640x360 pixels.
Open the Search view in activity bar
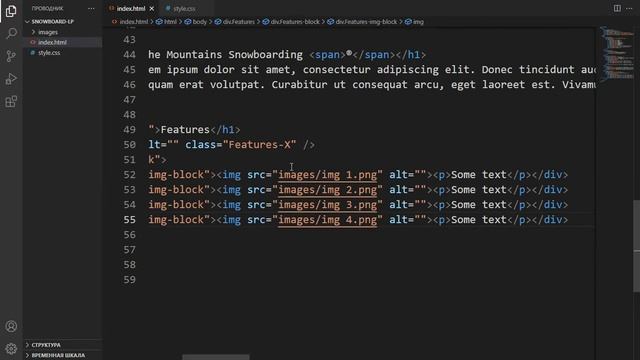(x=11, y=33)
